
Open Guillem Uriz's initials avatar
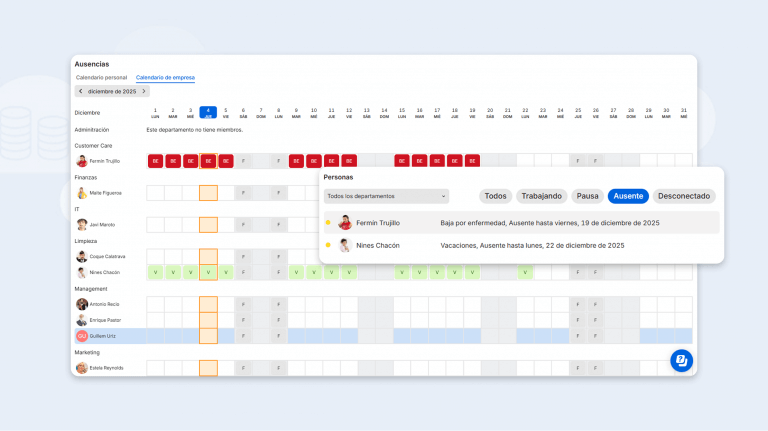coord(82,336)
